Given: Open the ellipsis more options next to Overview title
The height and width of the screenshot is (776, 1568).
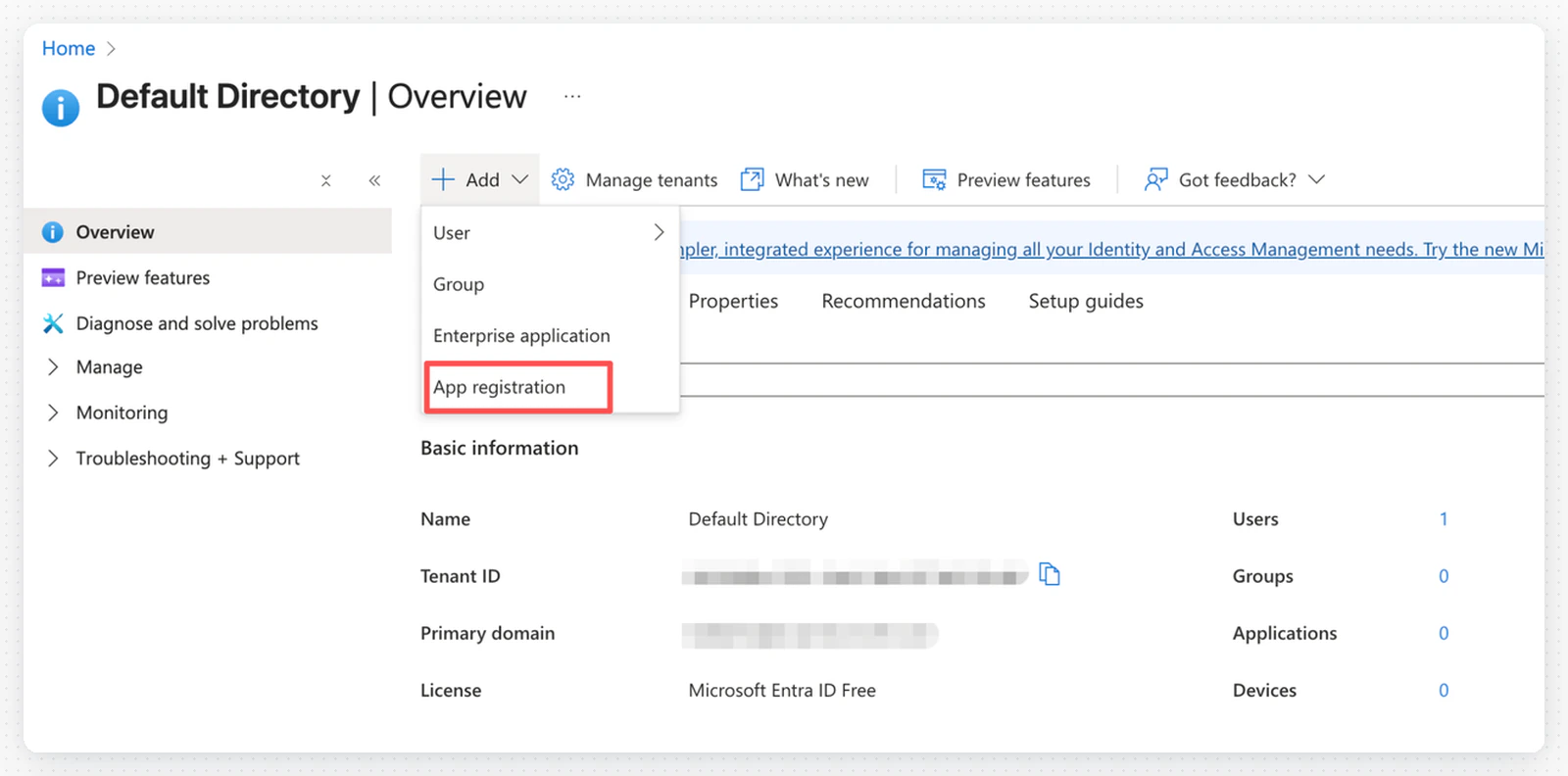Looking at the screenshot, I should point(572,96).
